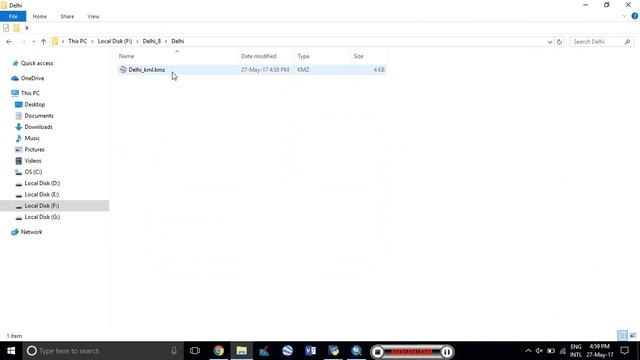
Task: Select OS (C:) drive
Action: pyautogui.click(x=33, y=172)
